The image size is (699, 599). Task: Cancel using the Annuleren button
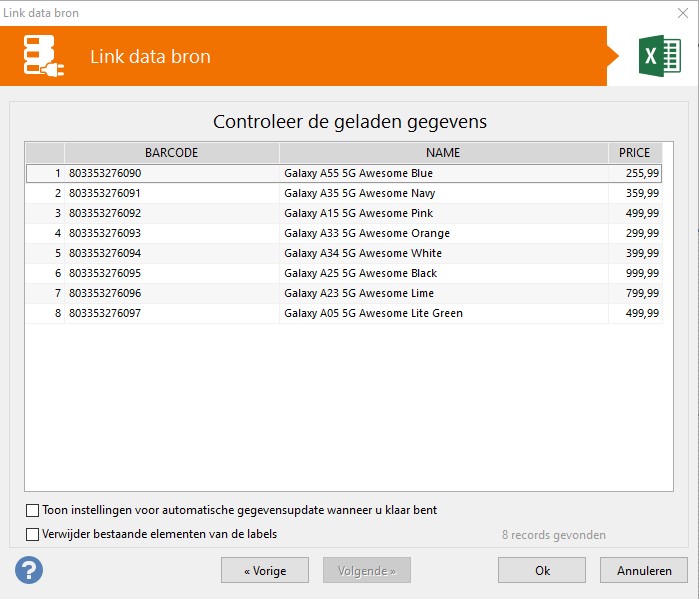[644, 570]
